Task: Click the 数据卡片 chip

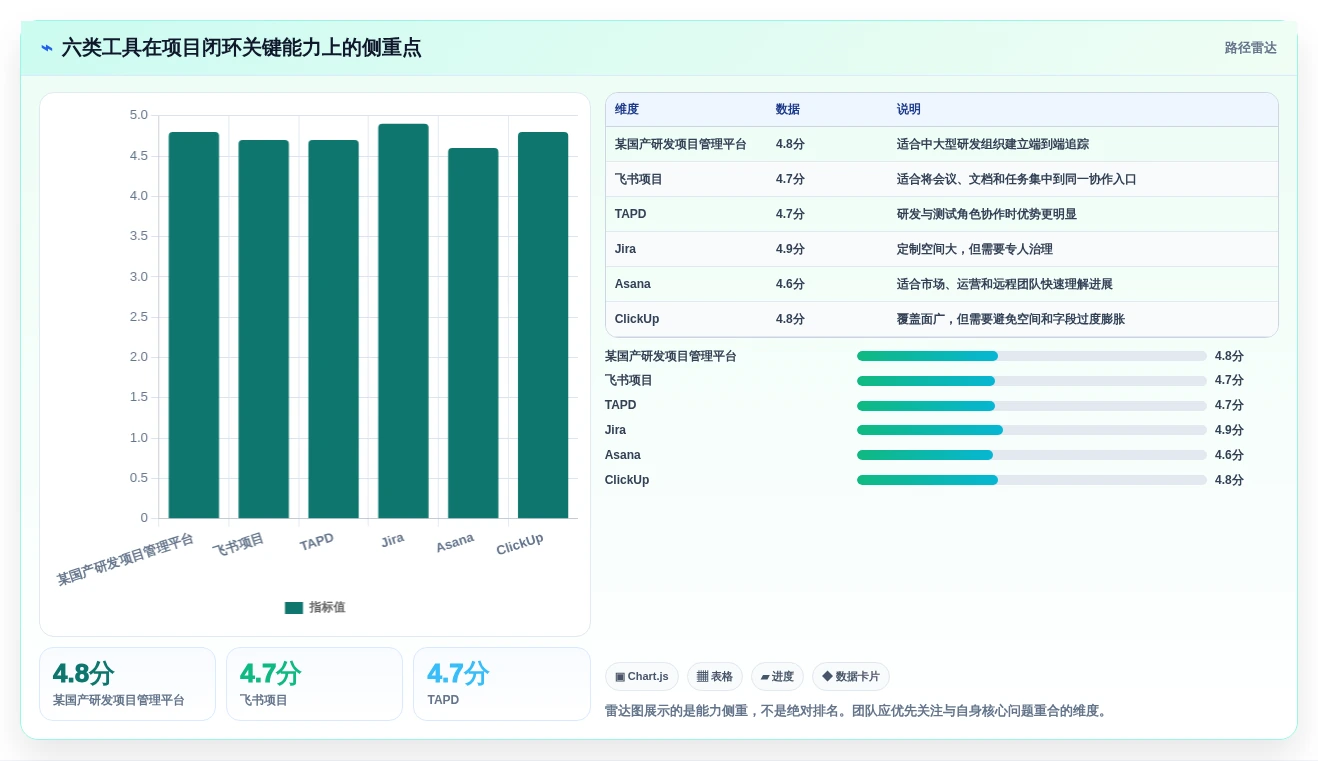Action: [851, 677]
